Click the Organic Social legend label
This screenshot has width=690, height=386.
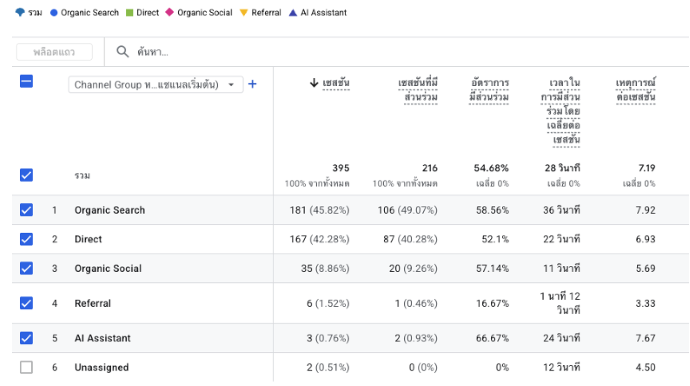(205, 13)
